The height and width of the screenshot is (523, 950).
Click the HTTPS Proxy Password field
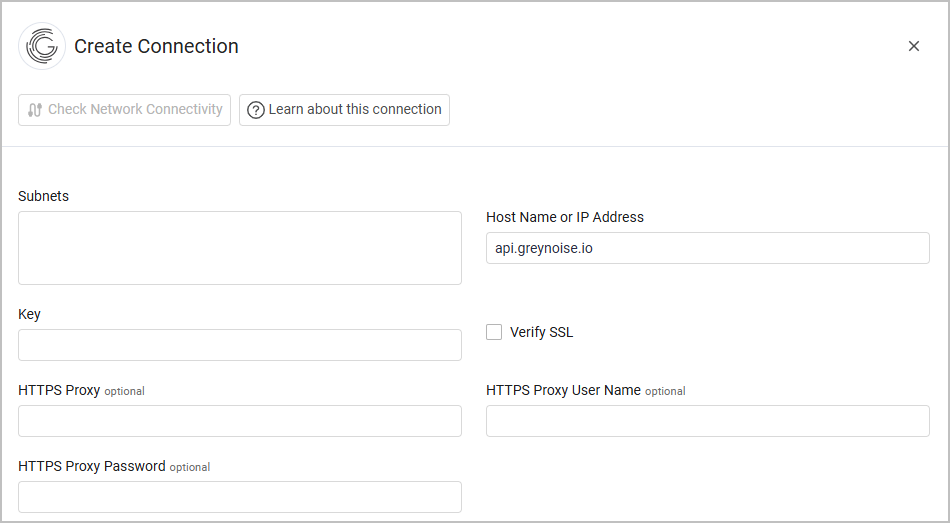[240, 497]
